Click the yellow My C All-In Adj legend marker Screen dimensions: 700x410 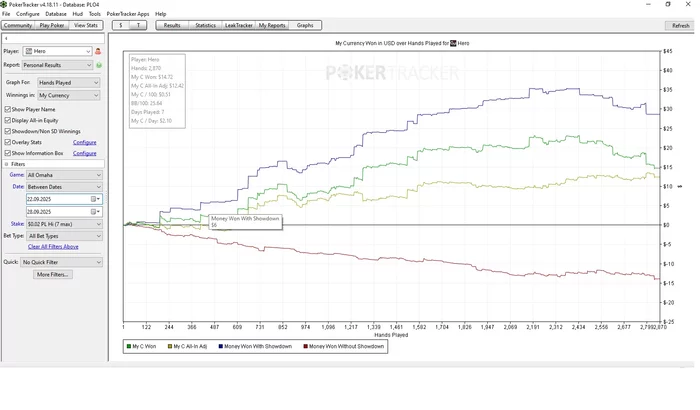170,347
